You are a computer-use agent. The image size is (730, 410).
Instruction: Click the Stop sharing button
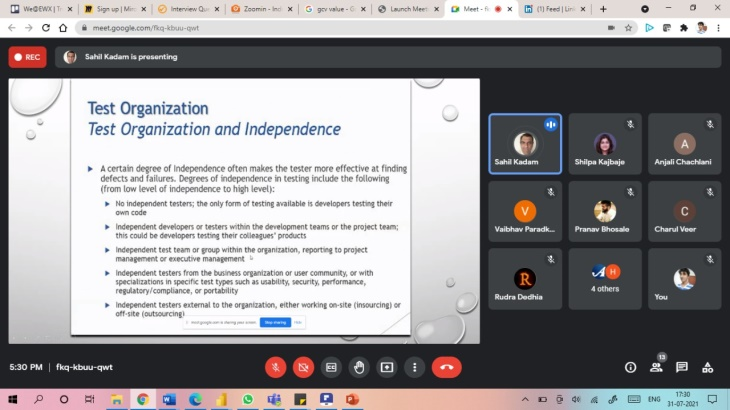point(274,322)
